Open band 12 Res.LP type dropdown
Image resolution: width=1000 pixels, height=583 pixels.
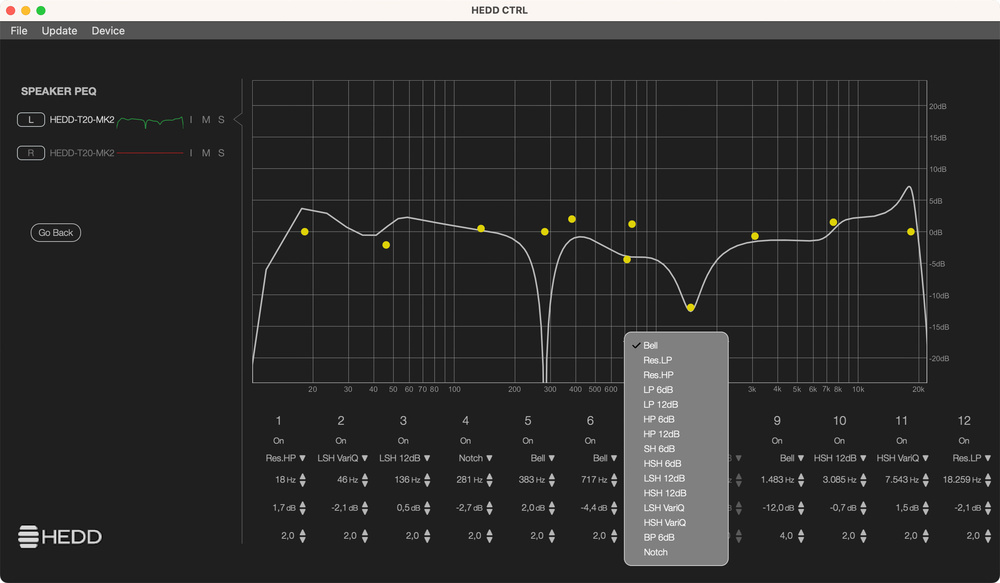coord(972,458)
